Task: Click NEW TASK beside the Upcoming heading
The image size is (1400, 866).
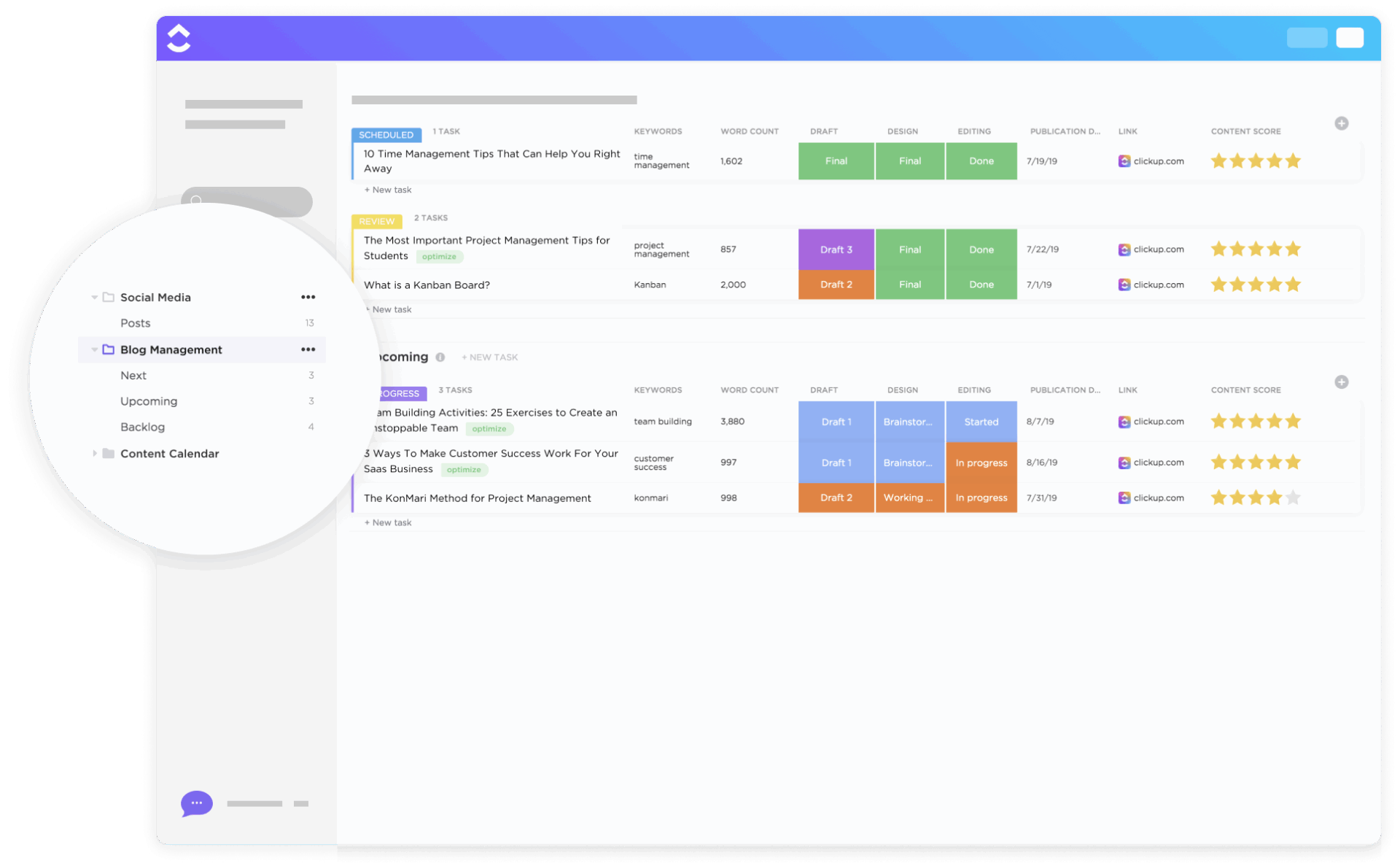Action: tap(489, 357)
